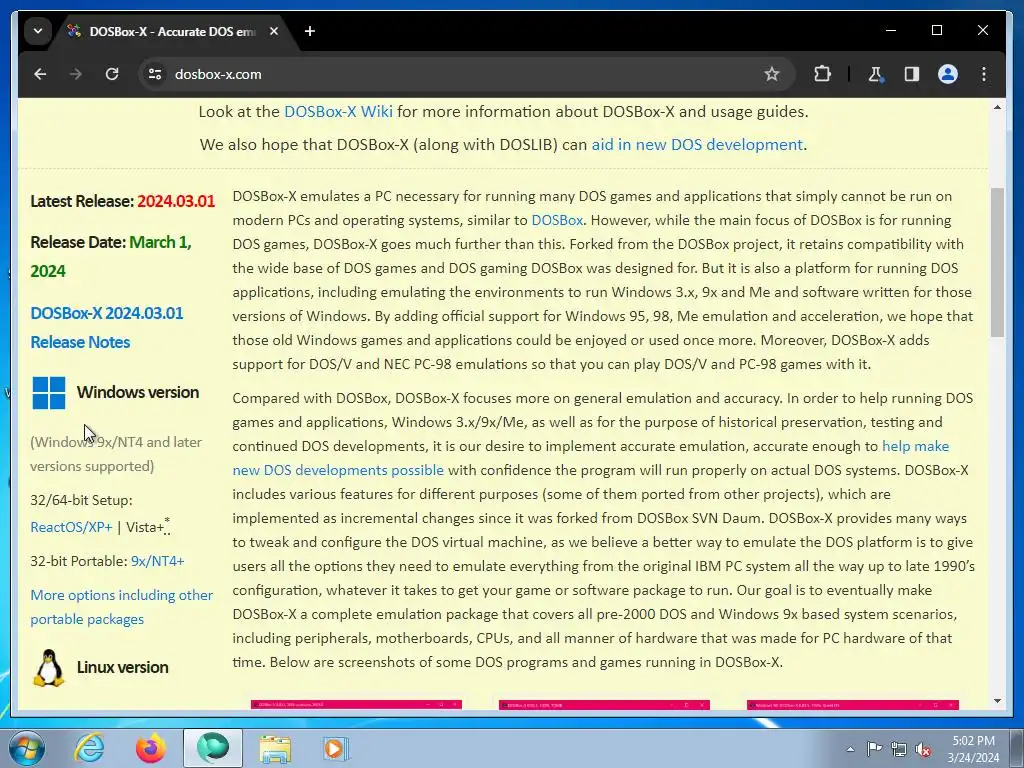Select the Linux version heading
Image resolution: width=1024 pixels, height=768 pixels.
tap(123, 667)
